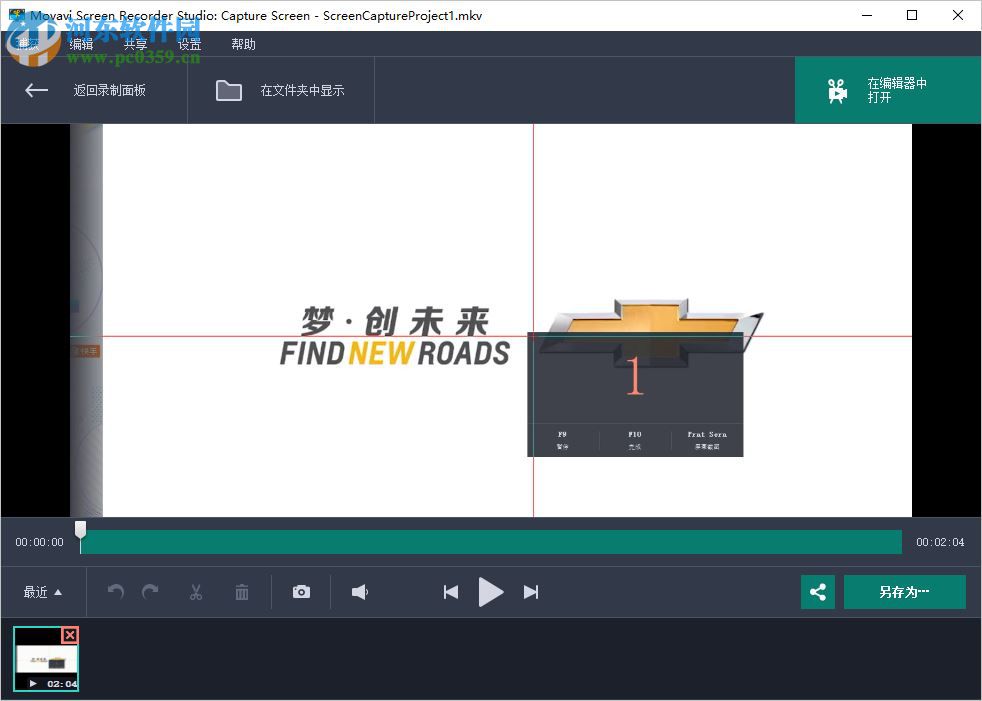This screenshot has height=701, width=982.
Task: Redo the last action
Action: [150, 592]
